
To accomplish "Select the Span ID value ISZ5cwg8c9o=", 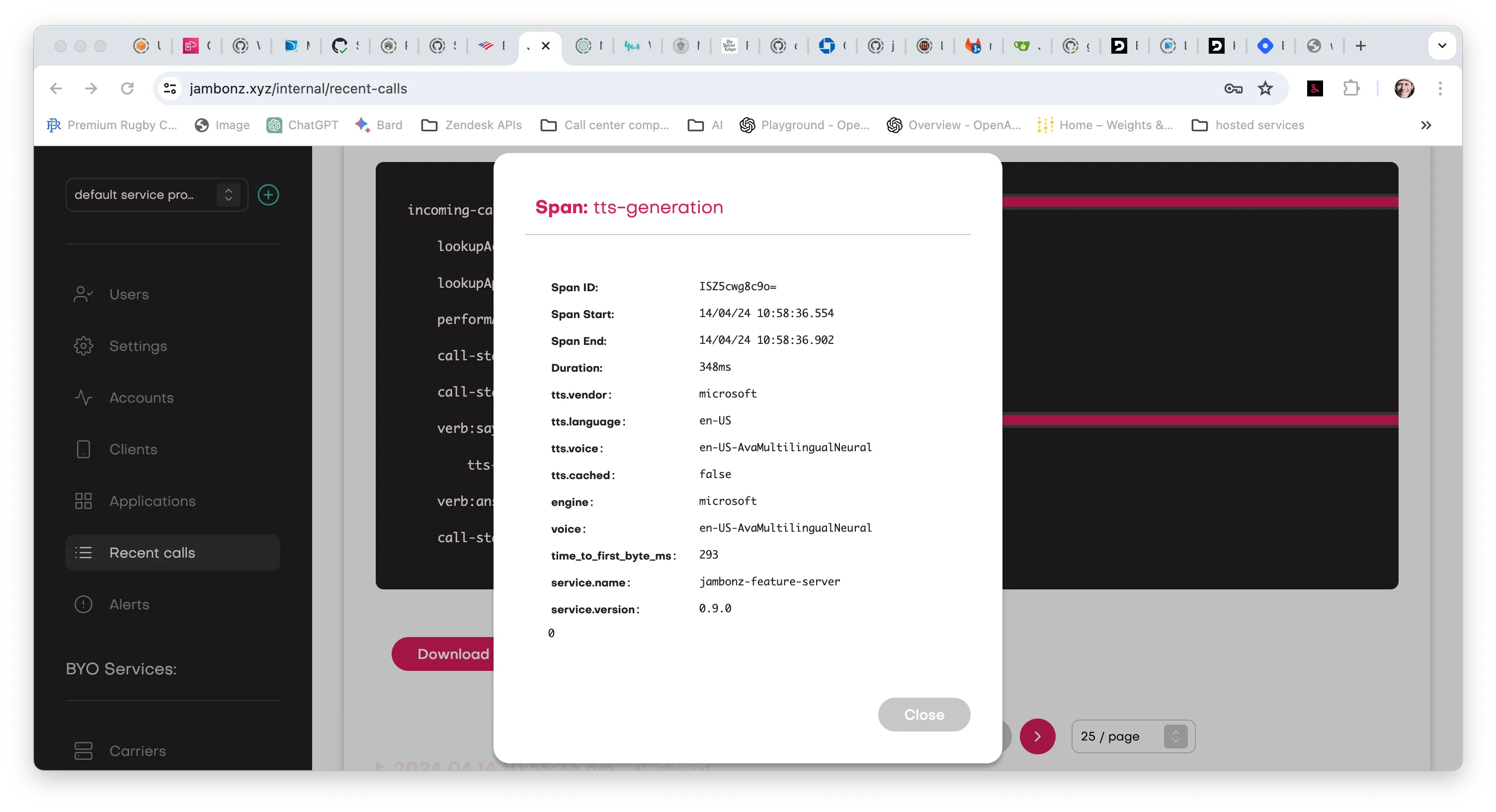I will [738, 286].
